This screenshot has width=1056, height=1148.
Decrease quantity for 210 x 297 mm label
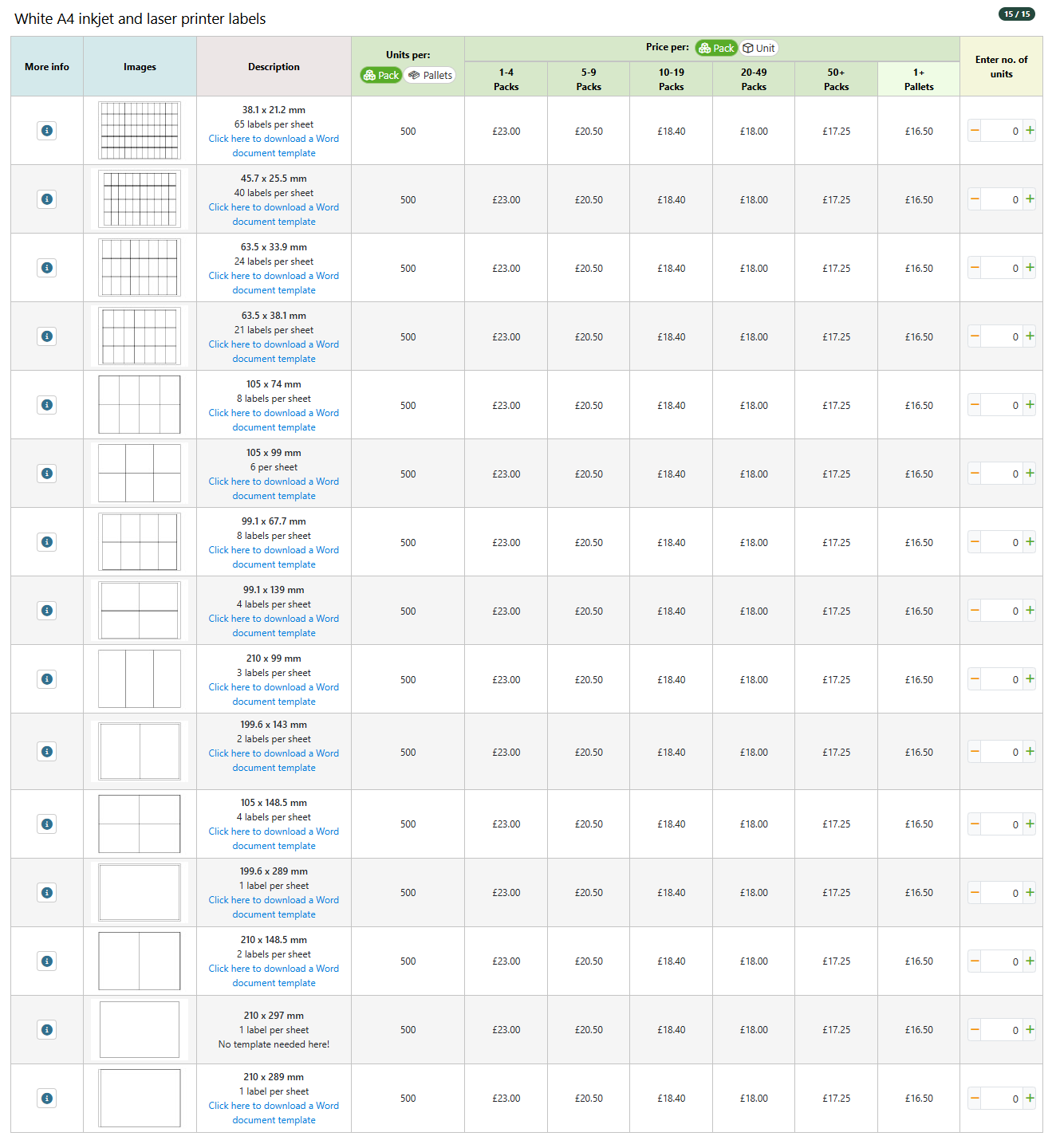[x=975, y=1029]
